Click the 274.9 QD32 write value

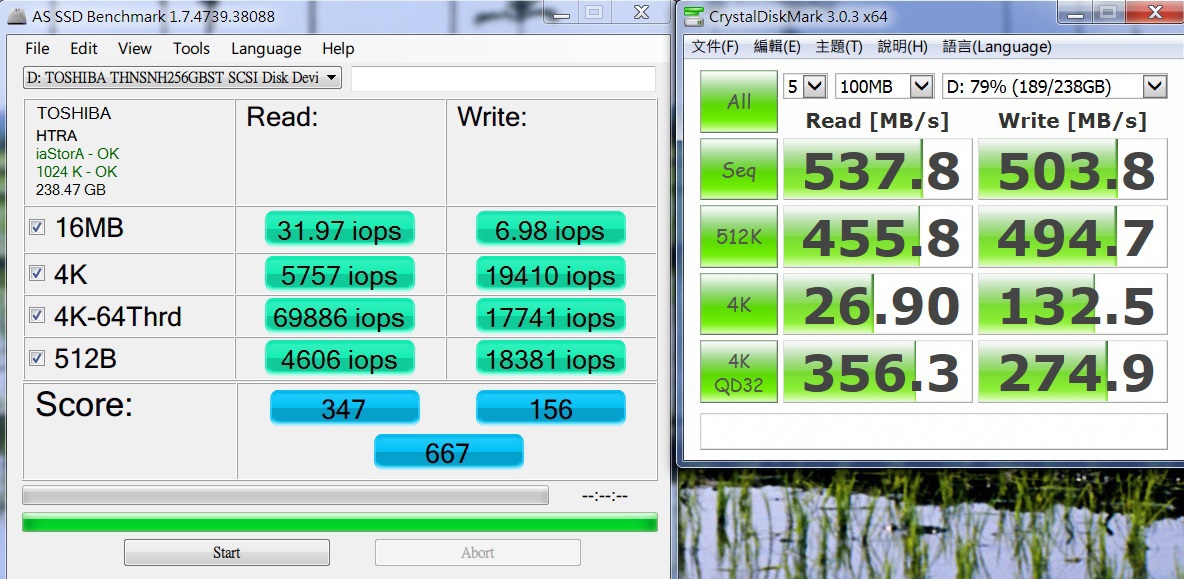[1073, 371]
